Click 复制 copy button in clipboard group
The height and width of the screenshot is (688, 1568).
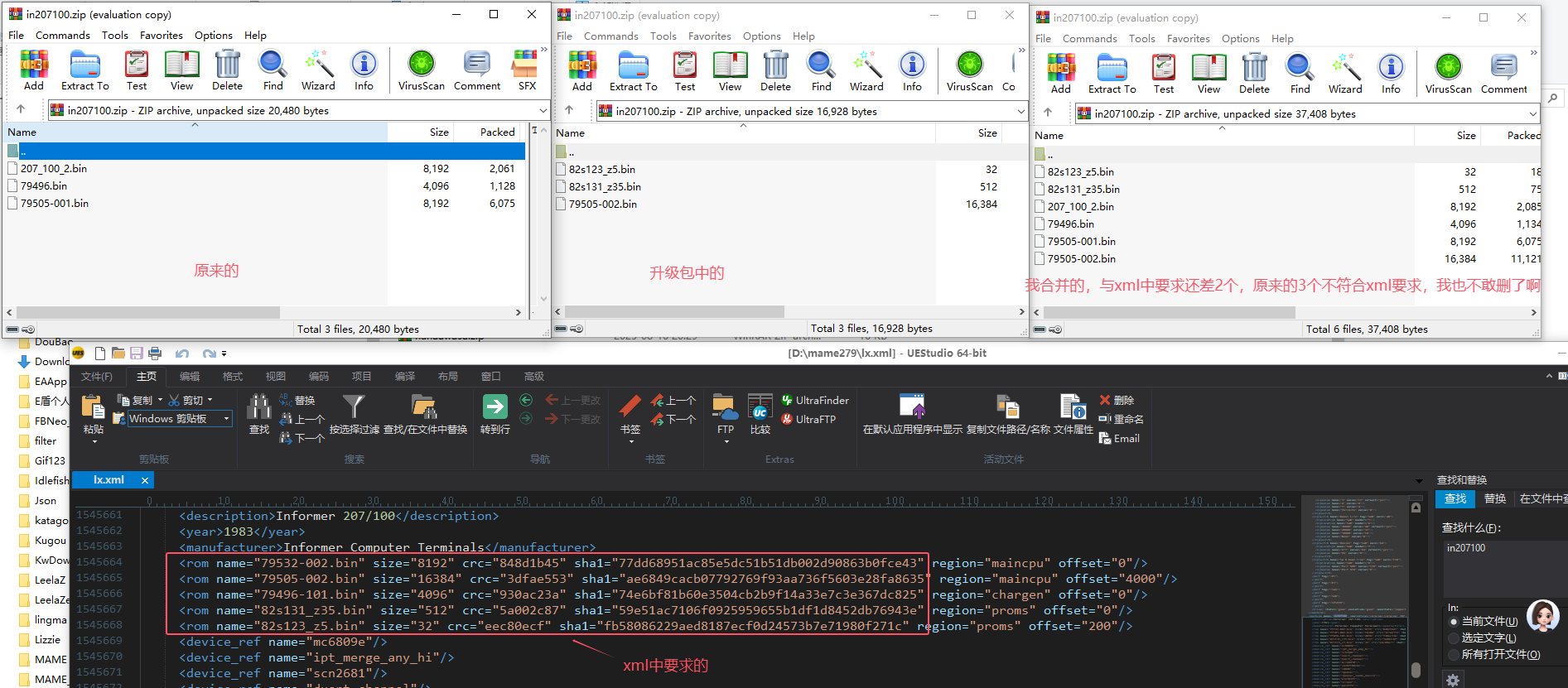tap(135, 400)
